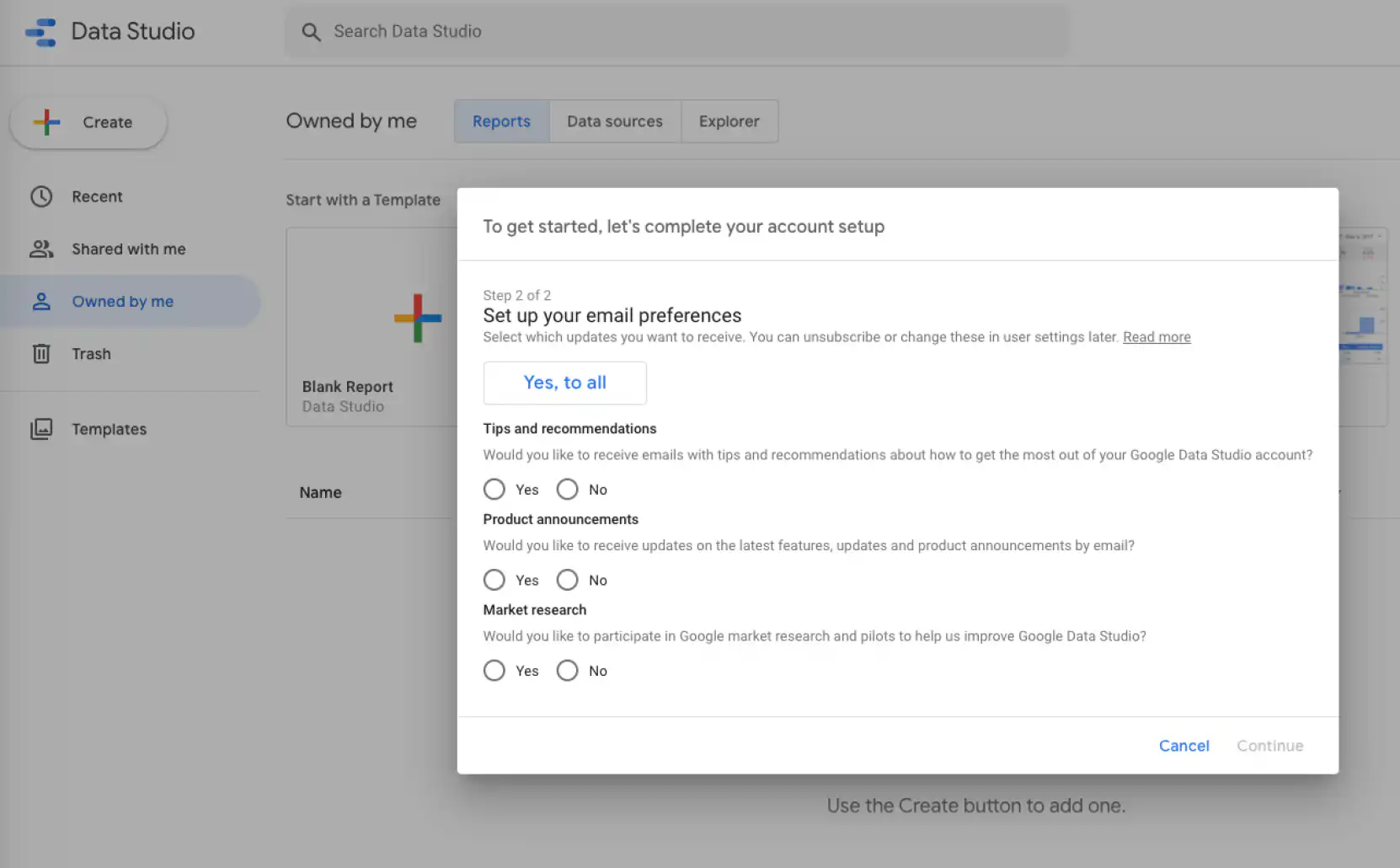Image resolution: width=1400 pixels, height=868 pixels.
Task: Open Trash in the sidebar
Action: coord(131,354)
